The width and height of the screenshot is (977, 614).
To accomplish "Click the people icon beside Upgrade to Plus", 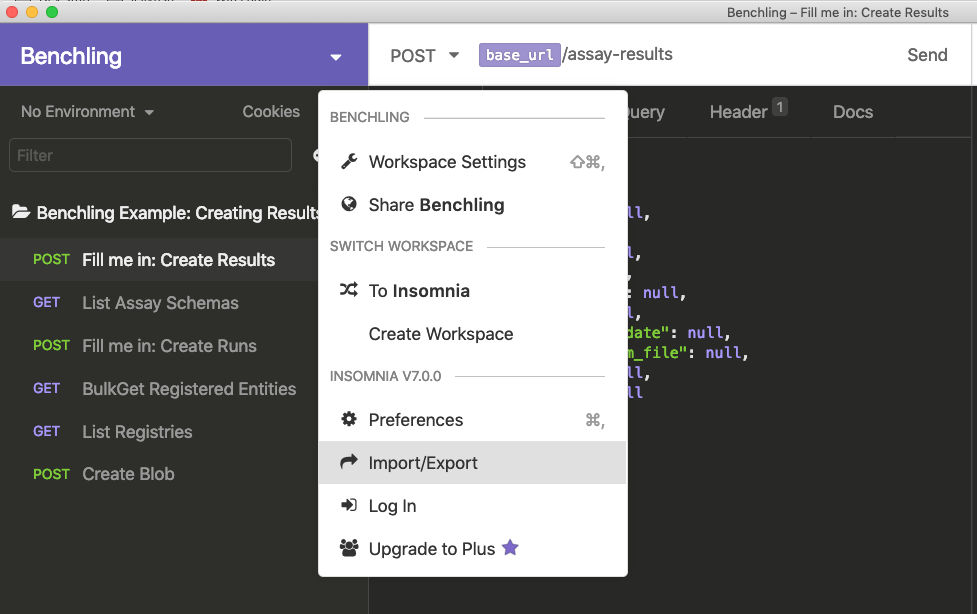I will coord(349,548).
